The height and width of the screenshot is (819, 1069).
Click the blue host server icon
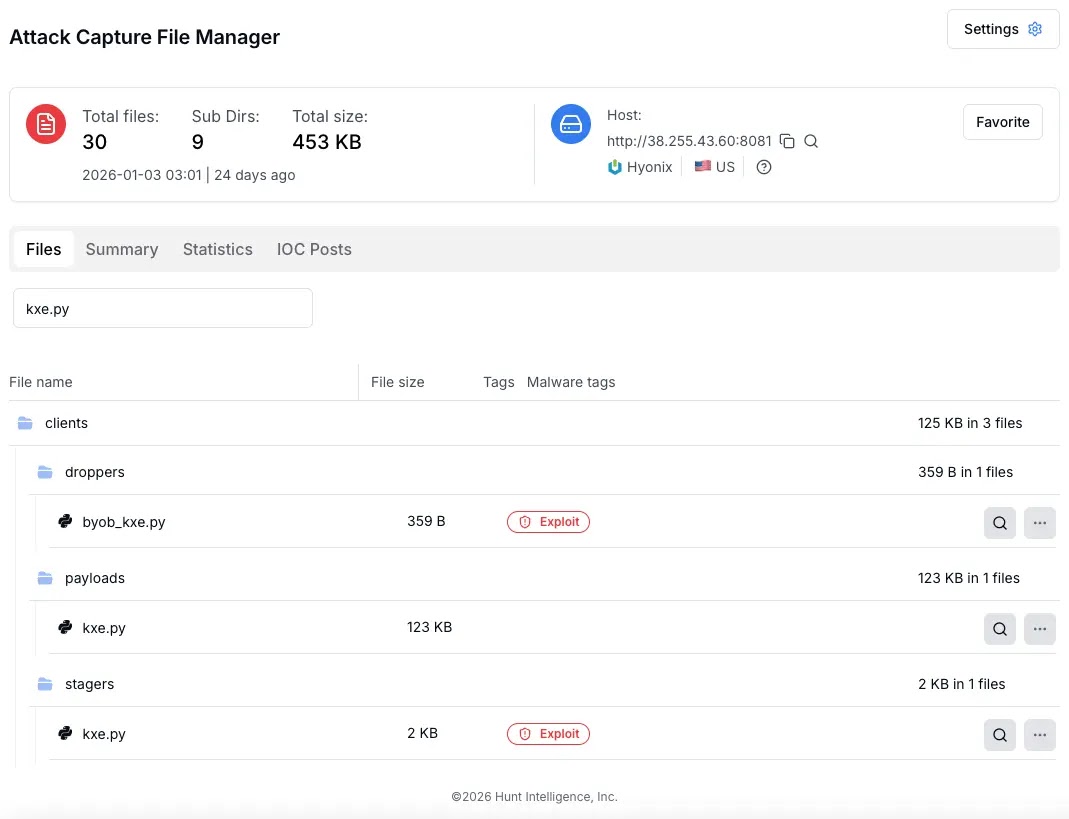[x=571, y=124]
